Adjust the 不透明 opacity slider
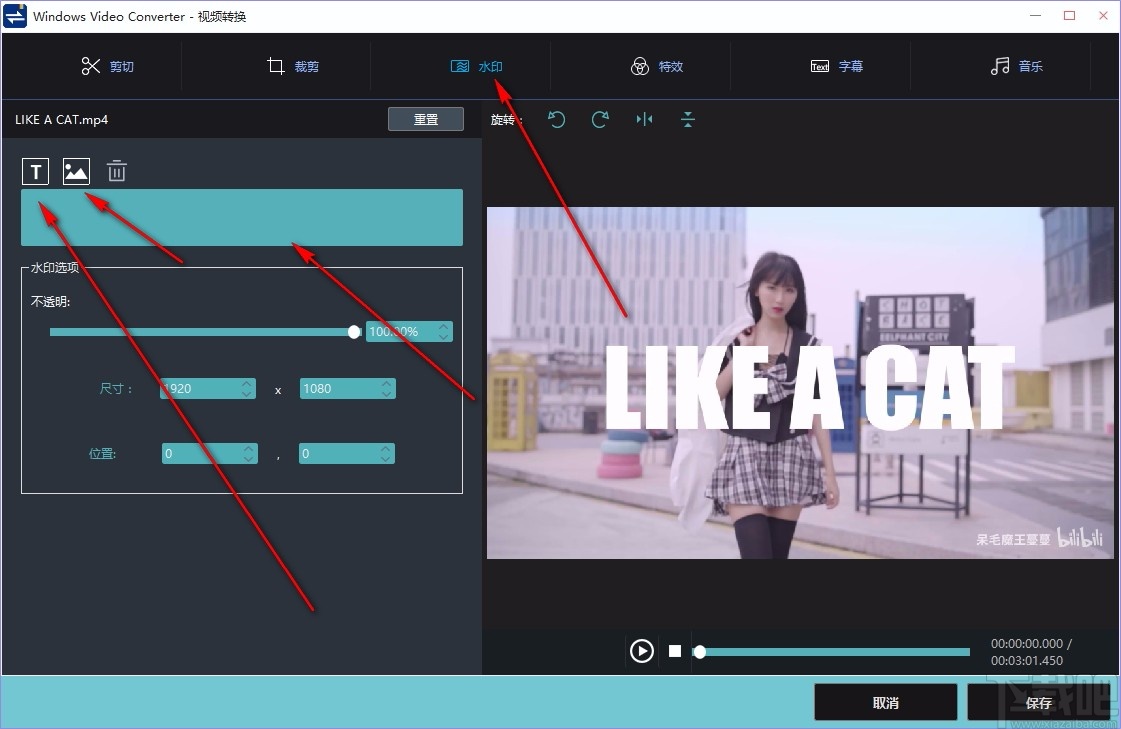The height and width of the screenshot is (729, 1121). (353, 331)
